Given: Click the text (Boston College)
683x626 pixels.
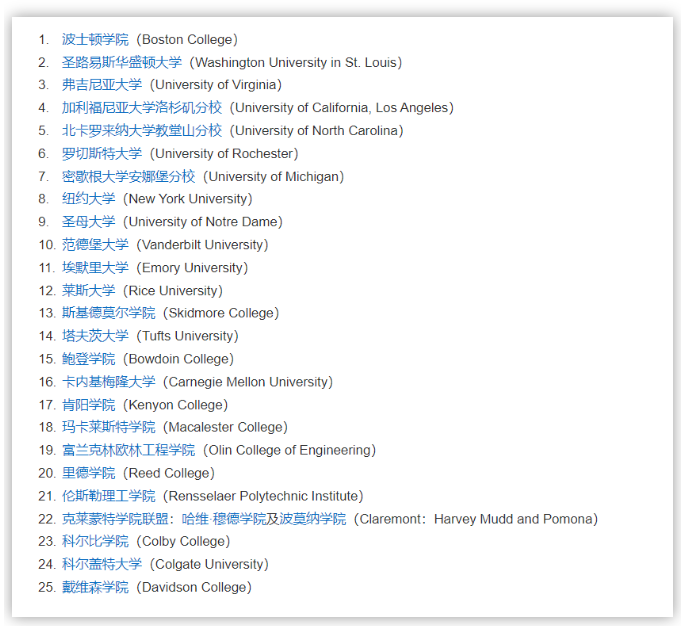Looking at the screenshot, I should 187,40.
